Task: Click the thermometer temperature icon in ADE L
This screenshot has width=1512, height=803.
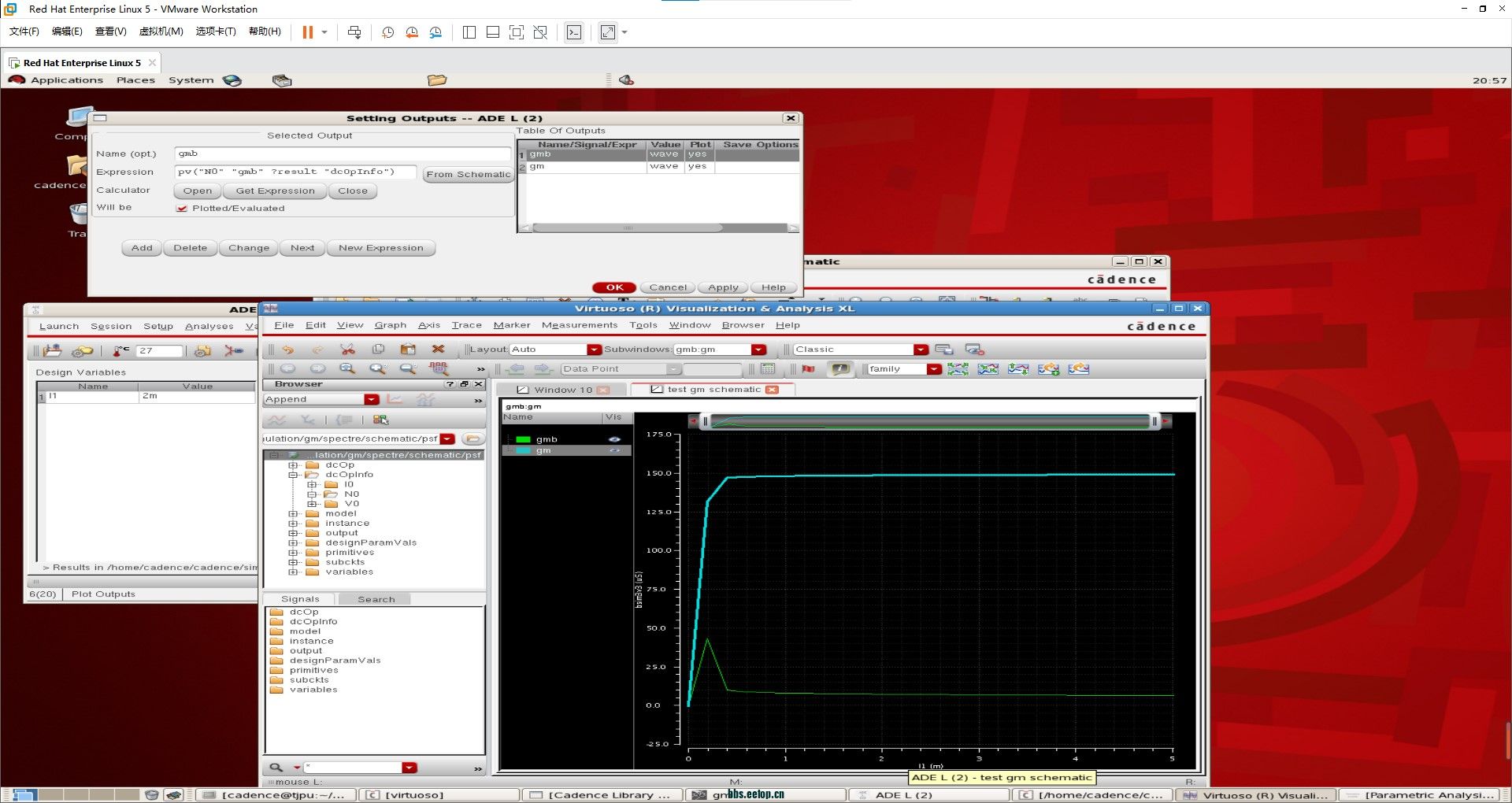Action: tap(120, 350)
